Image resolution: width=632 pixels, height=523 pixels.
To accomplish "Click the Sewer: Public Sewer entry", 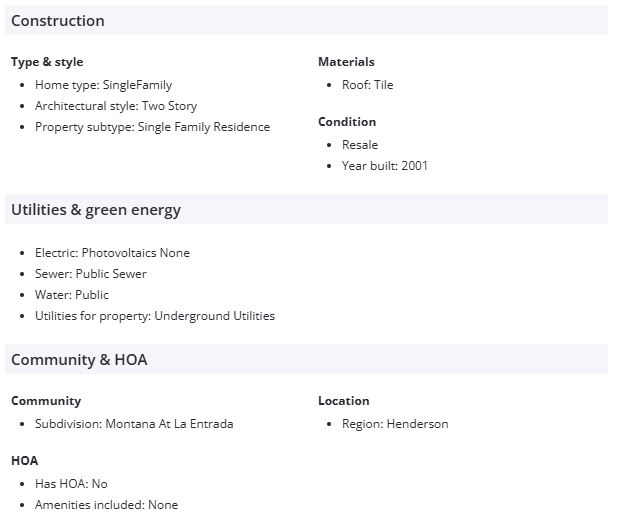I will click(x=90, y=274).
